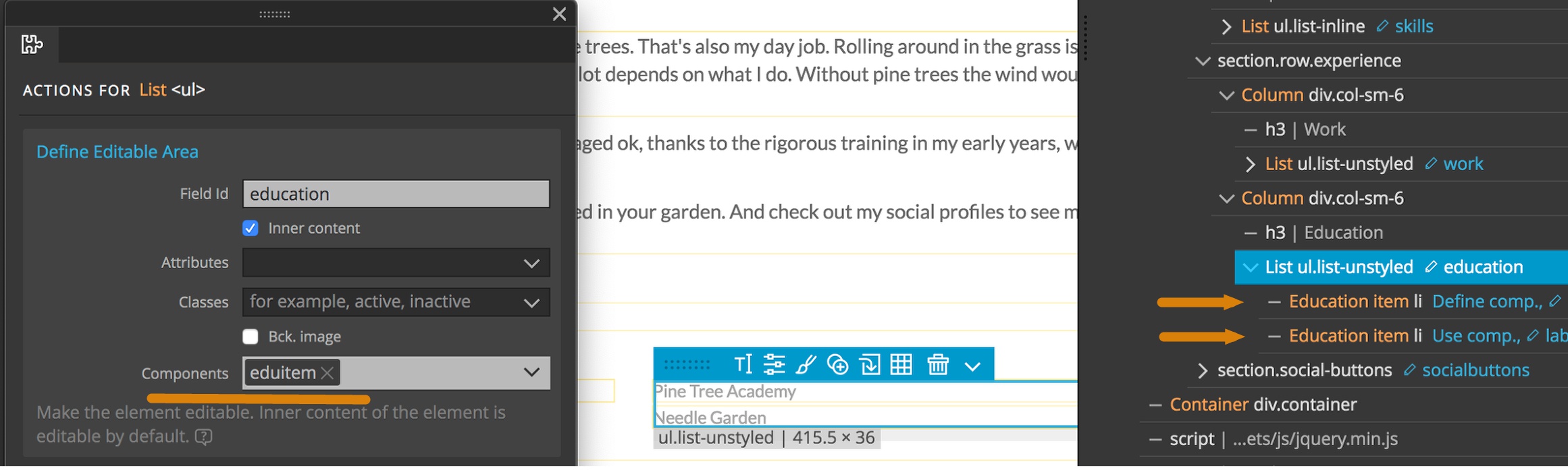Click the pencil icon after Use comp.

point(1533,335)
